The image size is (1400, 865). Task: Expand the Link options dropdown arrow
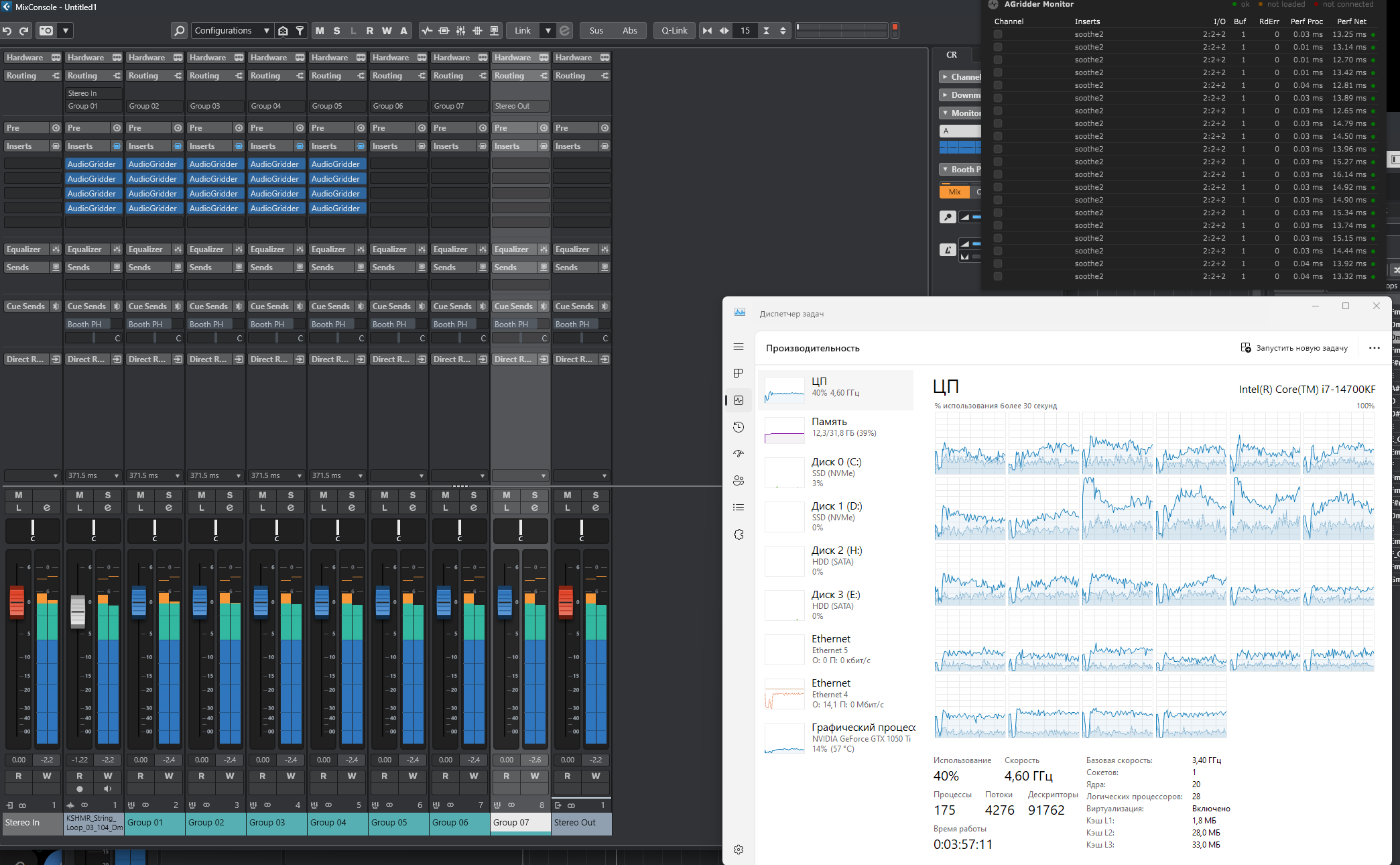coord(548,31)
